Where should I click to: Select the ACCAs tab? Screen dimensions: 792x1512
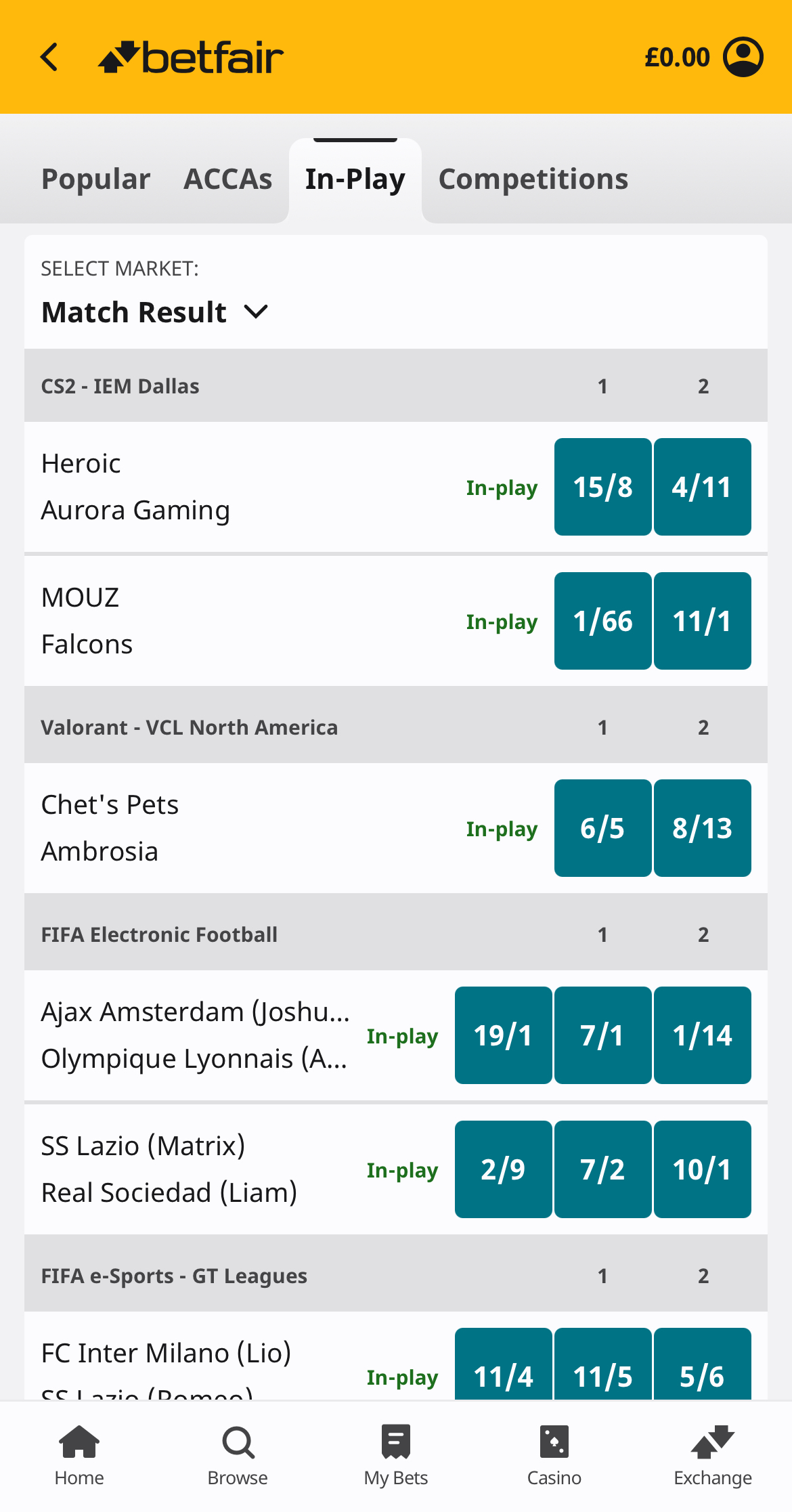click(227, 179)
